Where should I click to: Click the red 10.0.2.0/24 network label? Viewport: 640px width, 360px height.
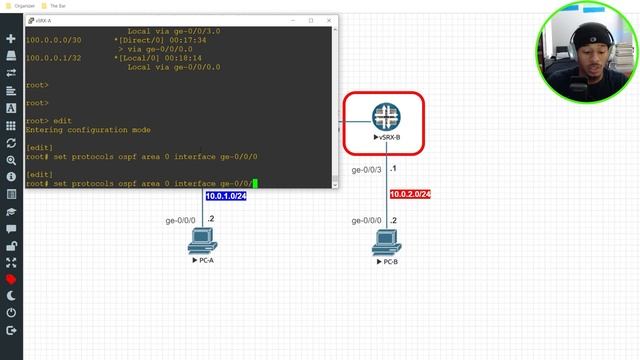[410, 194]
